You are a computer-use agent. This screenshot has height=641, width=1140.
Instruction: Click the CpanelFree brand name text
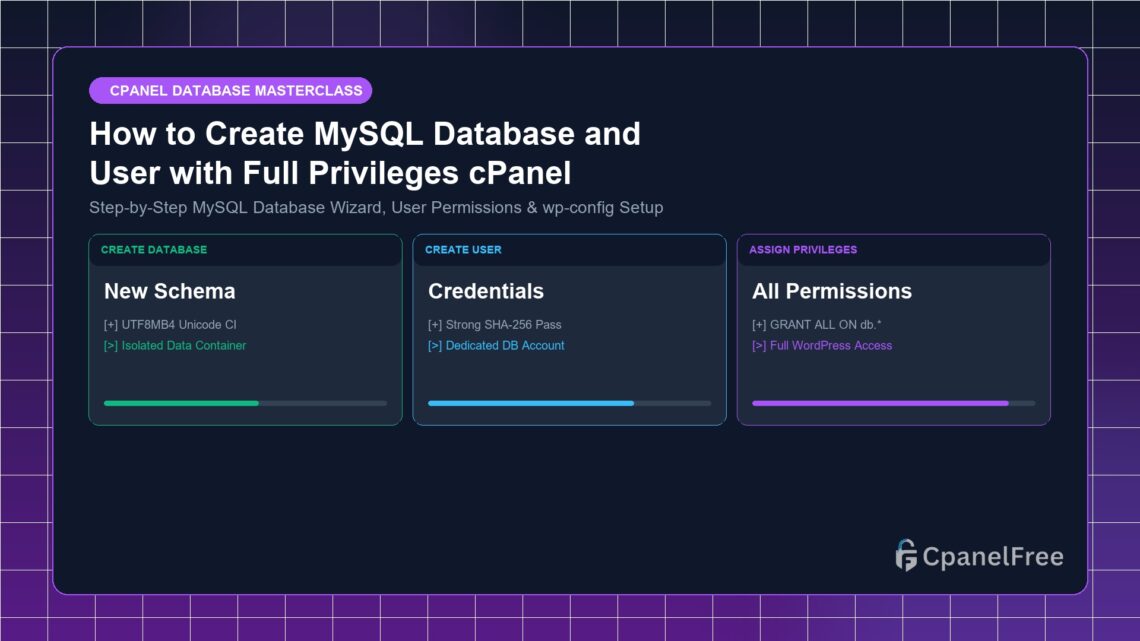click(x=992, y=557)
